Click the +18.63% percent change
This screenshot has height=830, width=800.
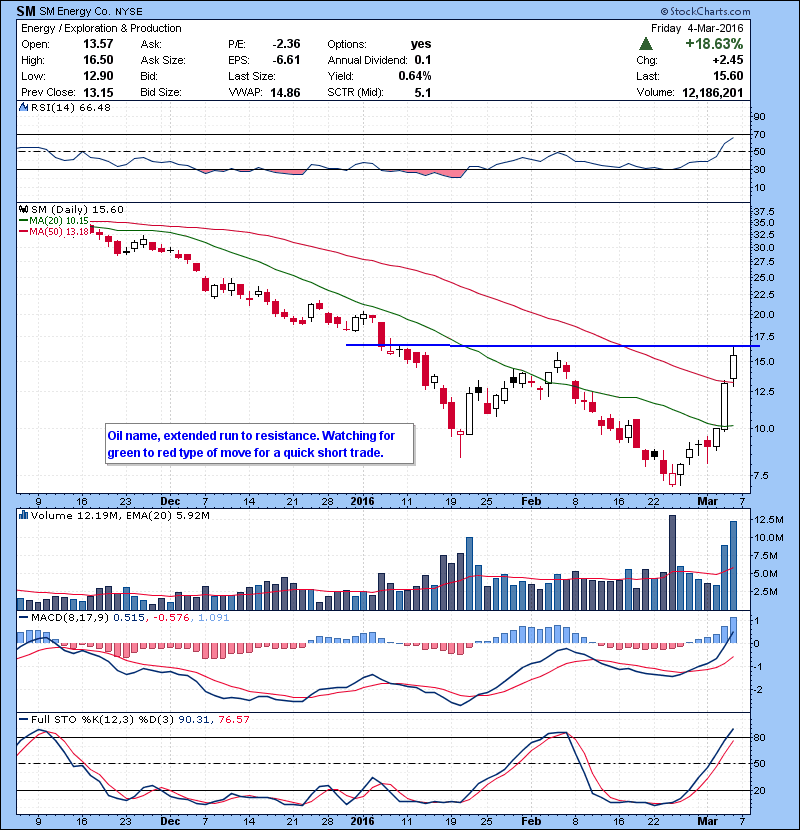714,43
